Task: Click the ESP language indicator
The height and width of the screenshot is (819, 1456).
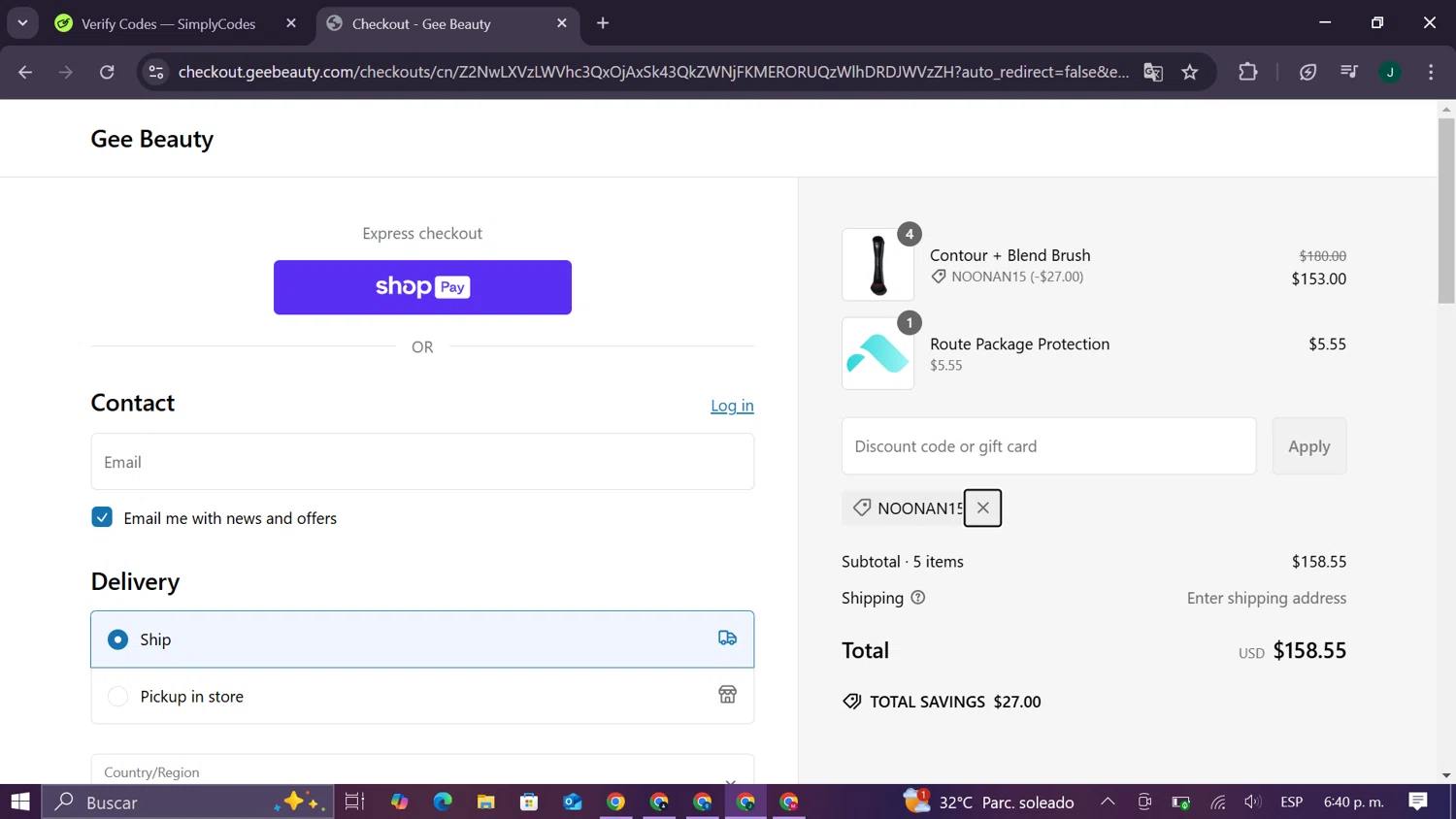Action: coord(1291,802)
